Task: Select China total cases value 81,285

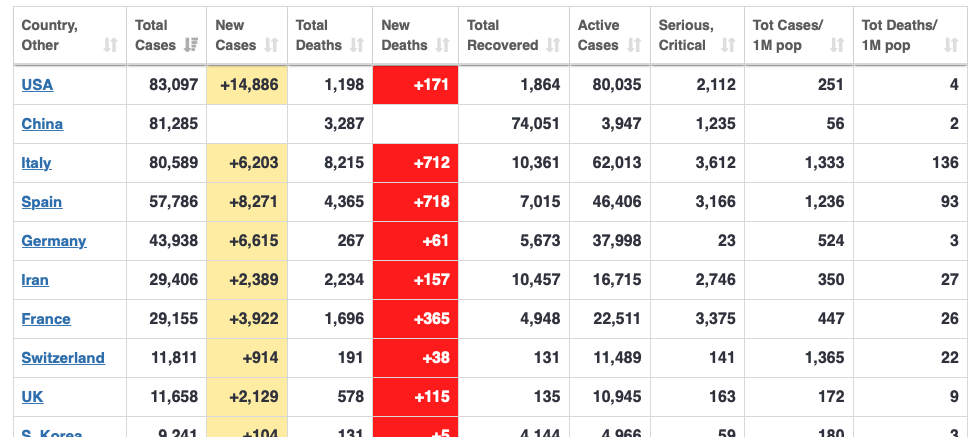Action: pos(174,124)
